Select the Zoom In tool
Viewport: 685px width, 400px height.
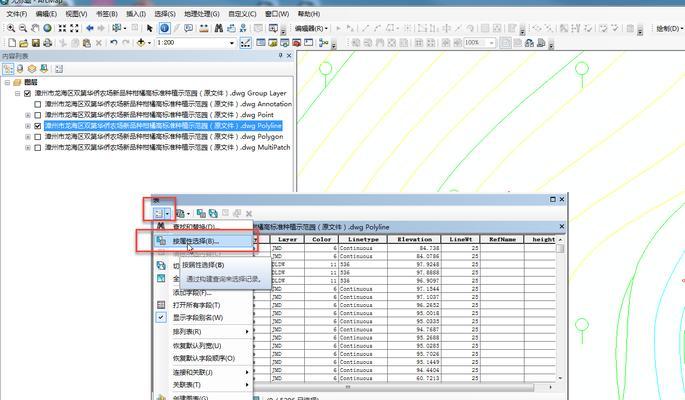[11, 28]
